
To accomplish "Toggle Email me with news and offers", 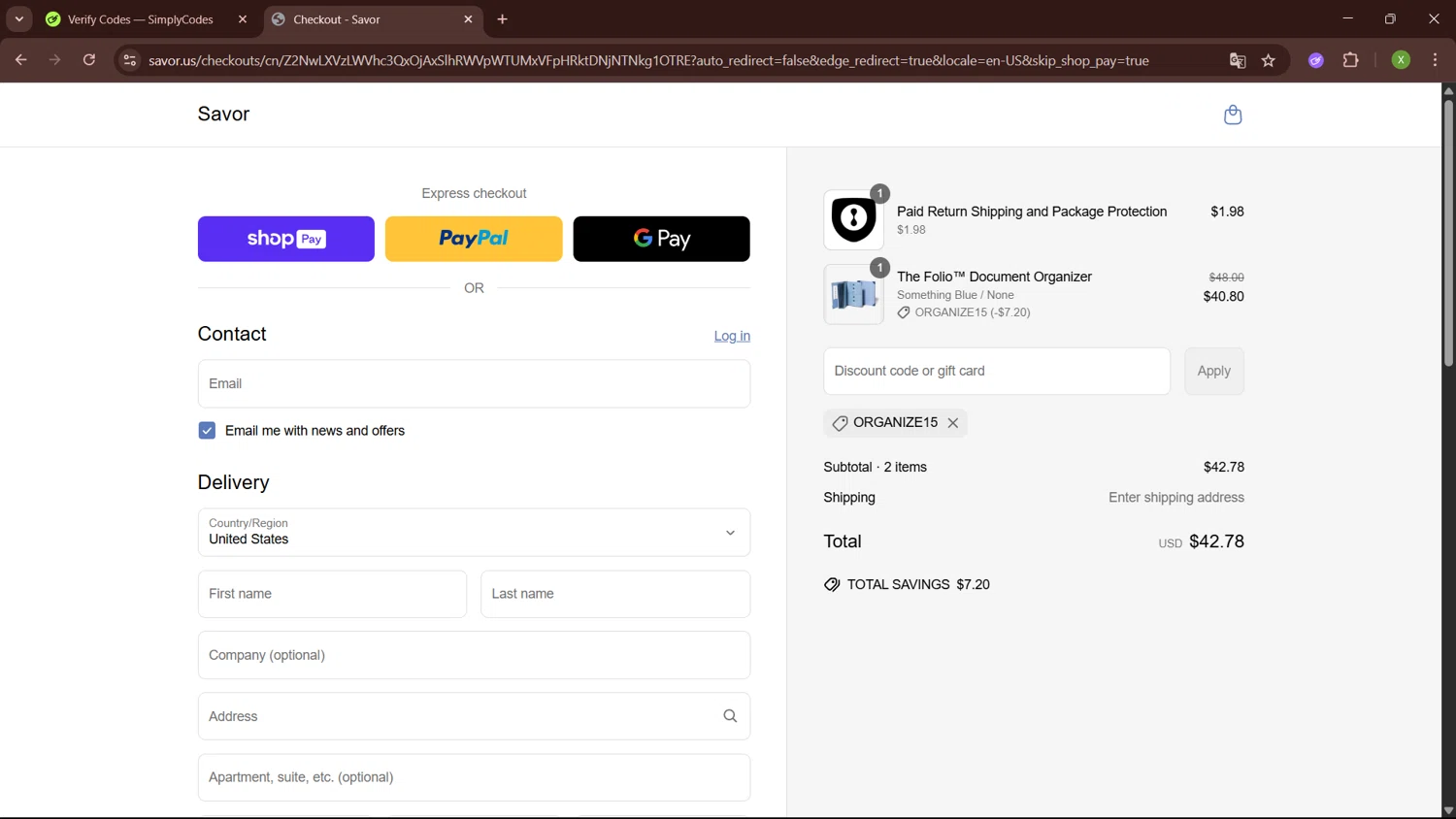I will pyautogui.click(x=207, y=431).
